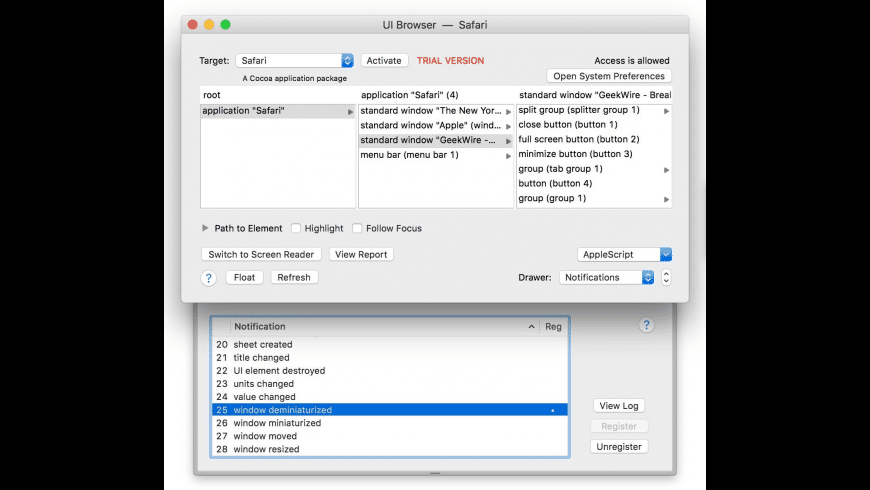Screen dimensions: 870x490
Task: Select full screen button (button 2) row
Action: click(594, 139)
